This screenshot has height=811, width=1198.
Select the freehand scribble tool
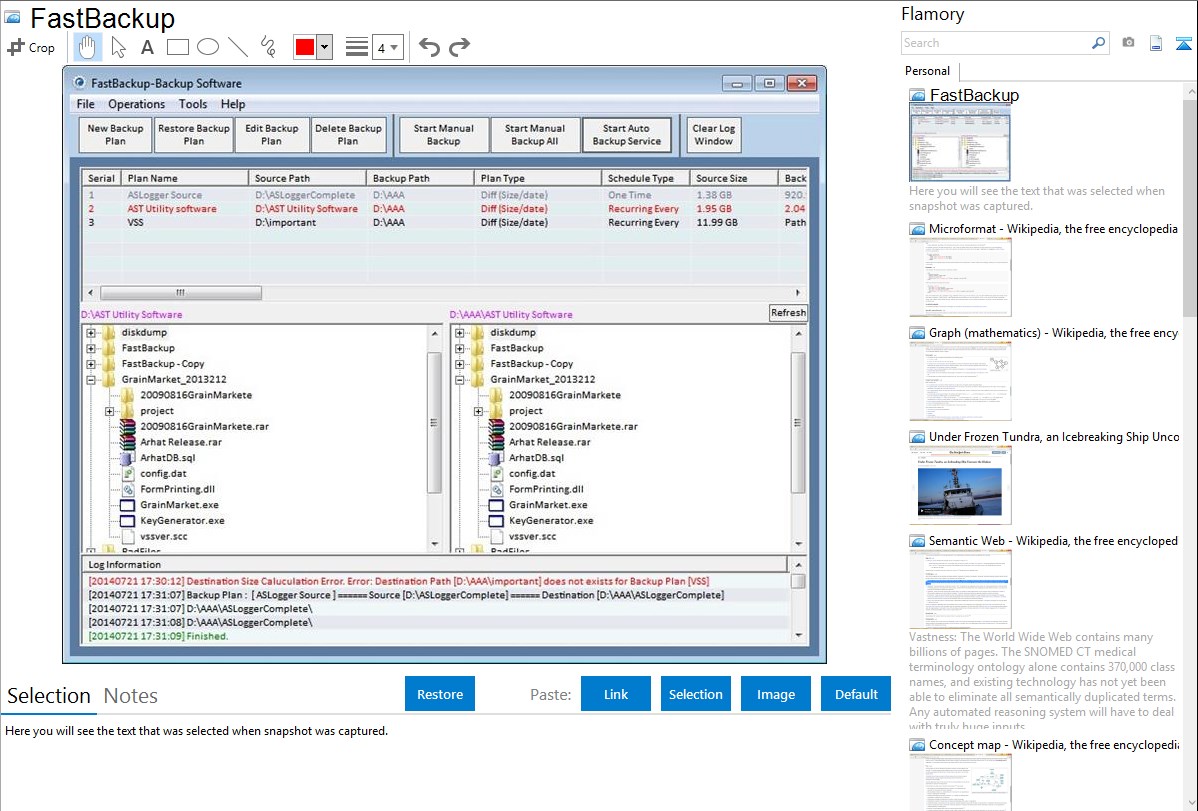[268, 47]
